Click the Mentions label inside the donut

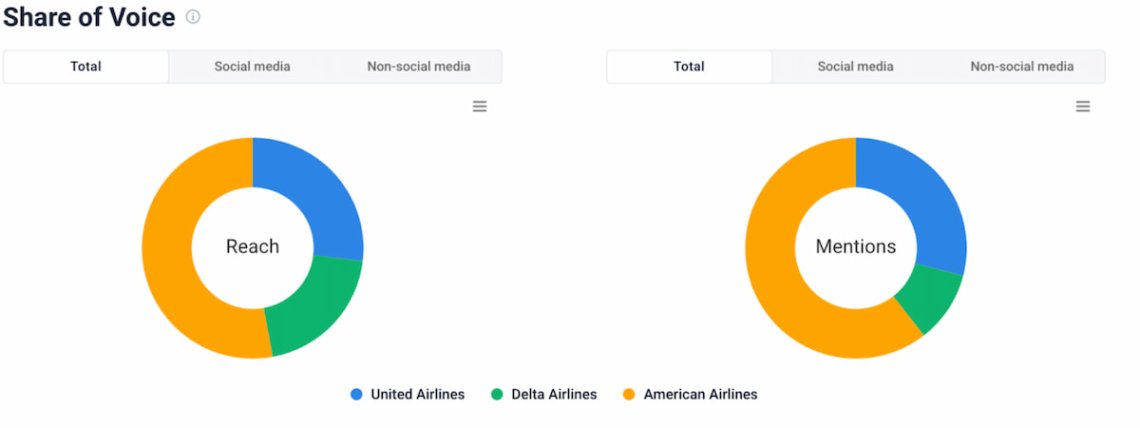pyautogui.click(x=856, y=246)
